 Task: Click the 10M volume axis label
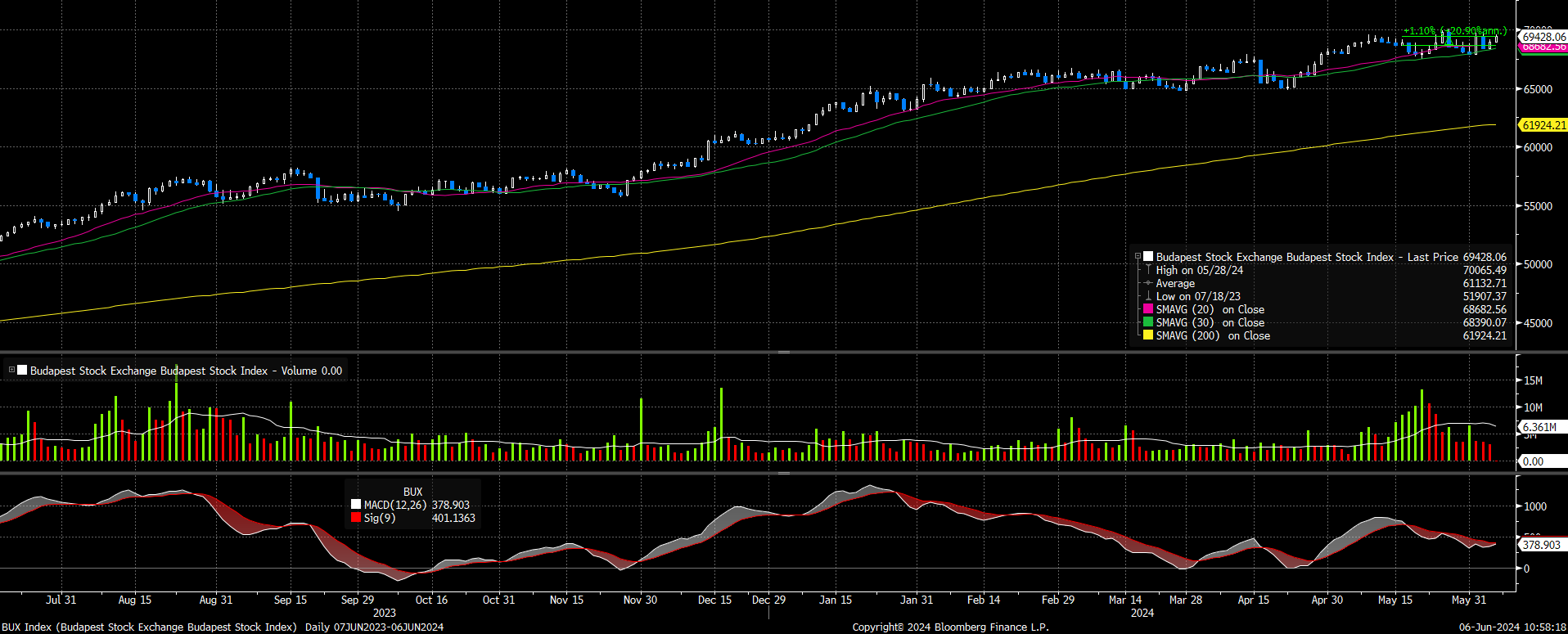point(1533,407)
